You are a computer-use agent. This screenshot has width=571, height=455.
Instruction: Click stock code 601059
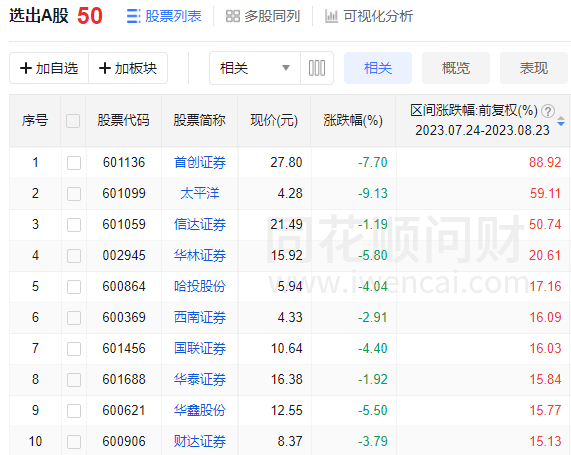[124, 224]
